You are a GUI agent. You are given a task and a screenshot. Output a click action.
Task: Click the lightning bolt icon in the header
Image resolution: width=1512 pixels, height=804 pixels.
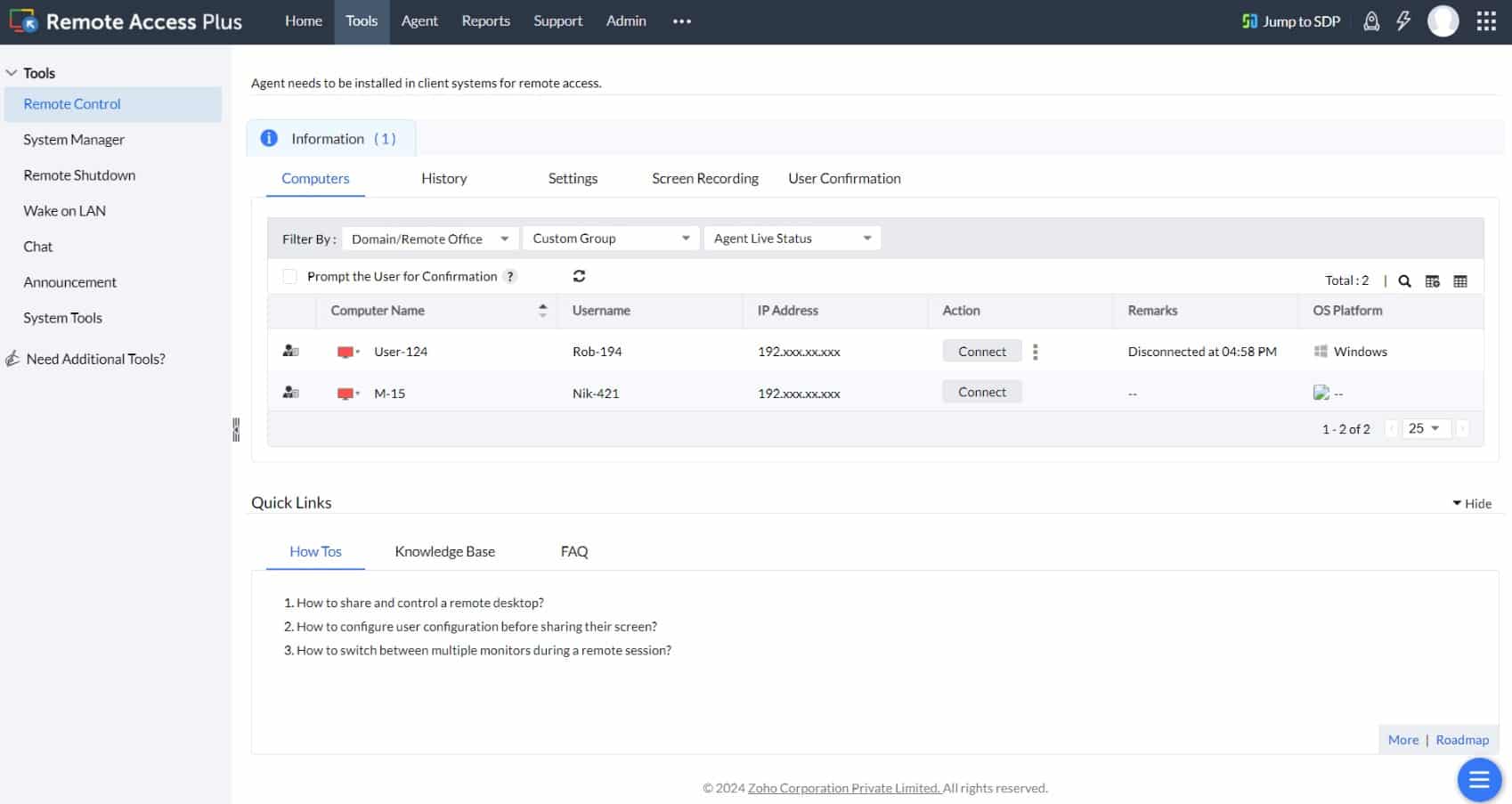point(1405,20)
